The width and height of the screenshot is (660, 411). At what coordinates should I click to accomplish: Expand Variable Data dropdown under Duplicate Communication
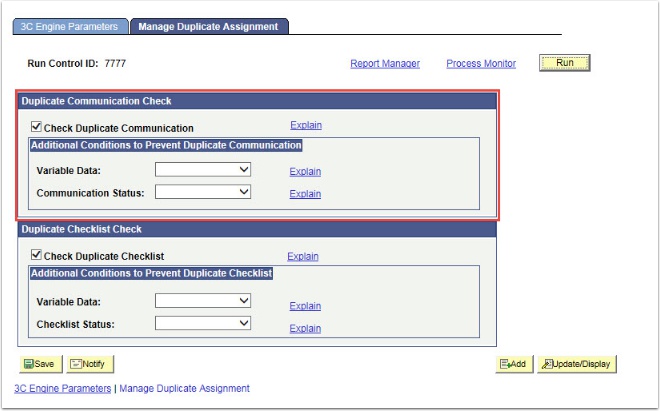(x=203, y=170)
